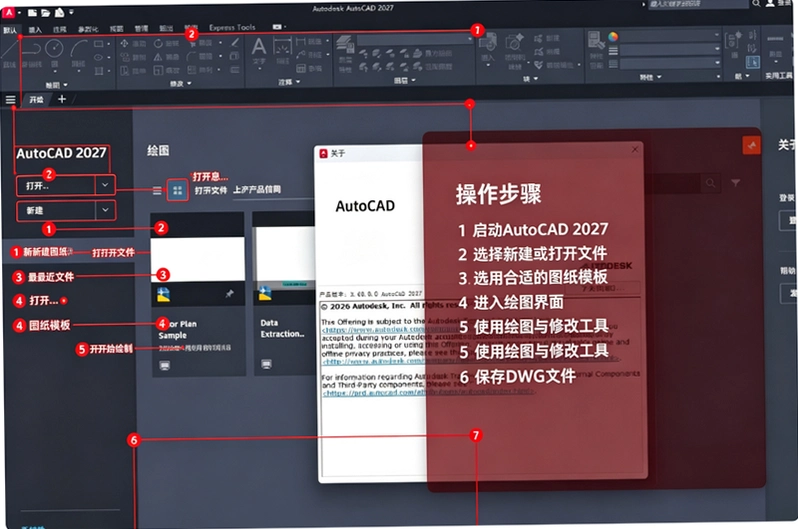Expand the arrow beside the 打开 button
This screenshot has height=529, width=798.
pos(105,185)
